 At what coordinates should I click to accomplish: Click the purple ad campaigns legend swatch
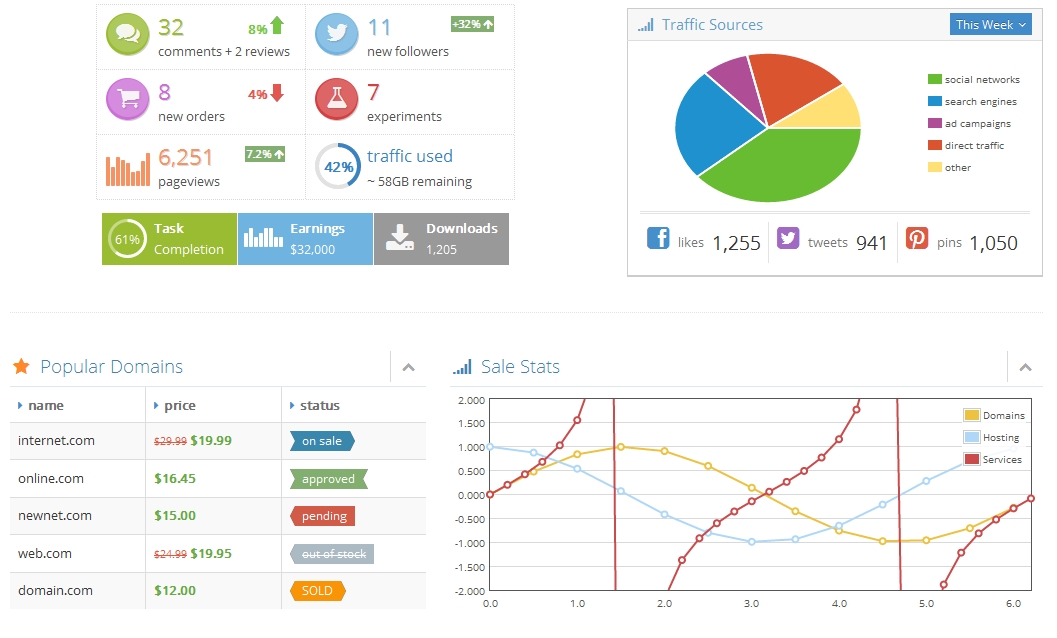934,123
